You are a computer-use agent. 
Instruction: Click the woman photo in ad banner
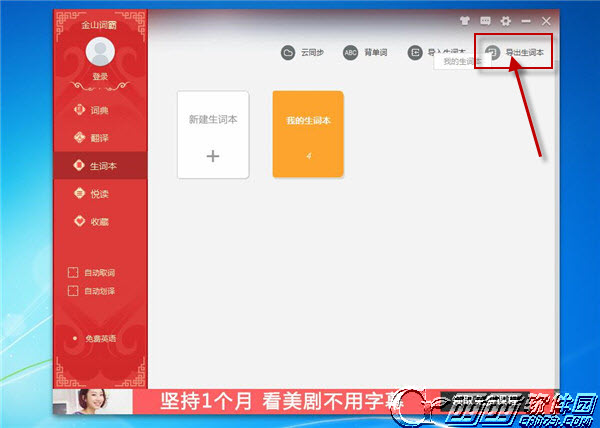(x=93, y=402)
